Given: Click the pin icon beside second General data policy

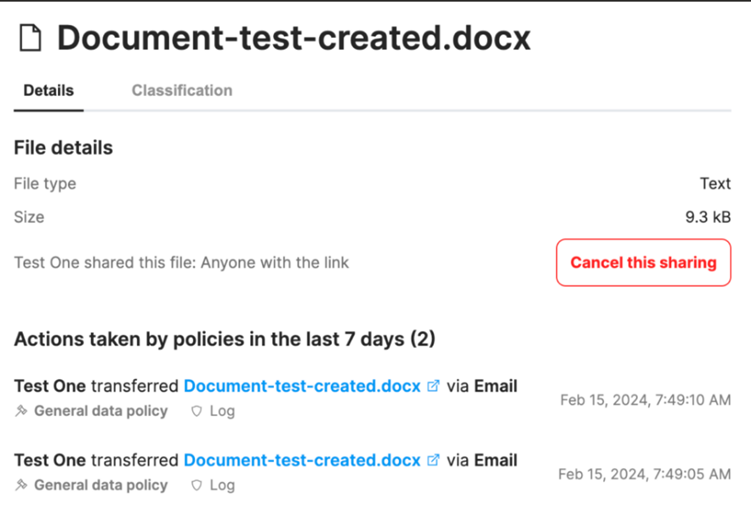Looking at the screenshot, I should [21, 485].
